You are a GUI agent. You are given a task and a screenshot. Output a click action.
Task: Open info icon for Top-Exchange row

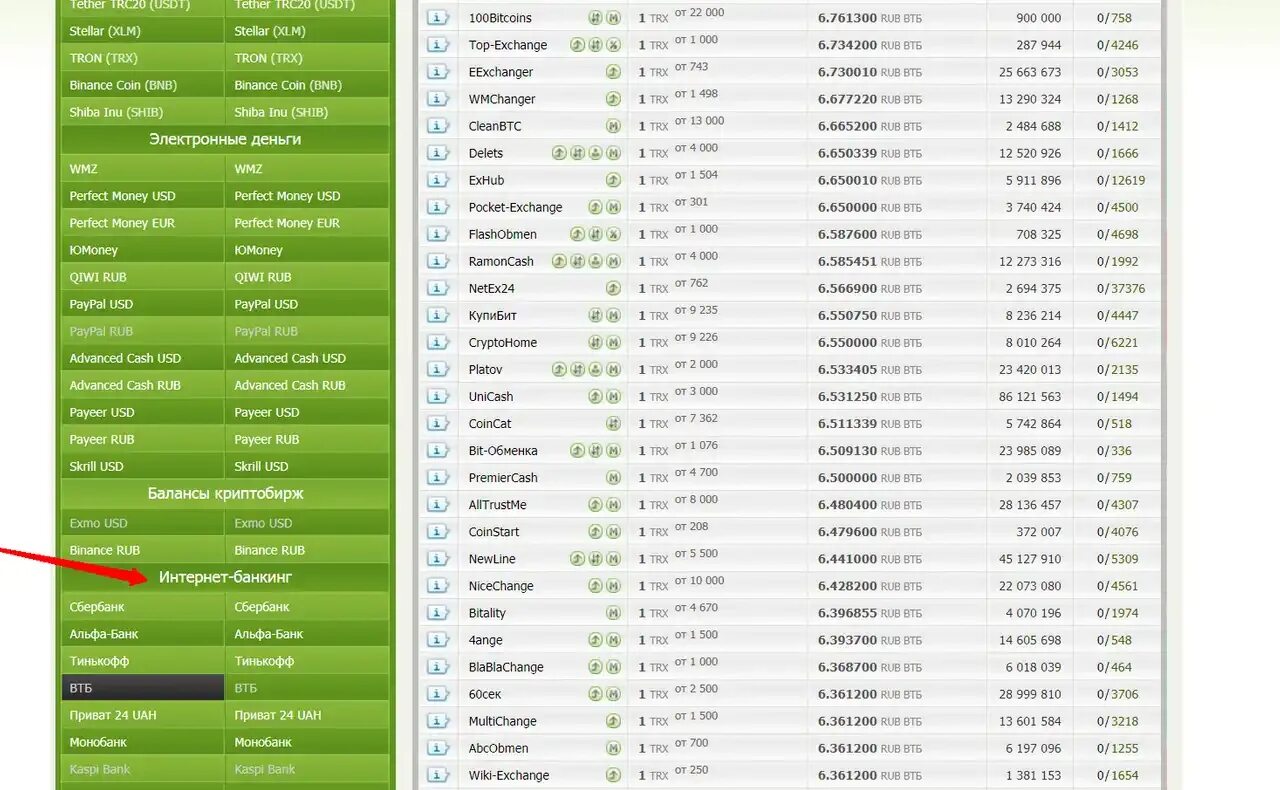pyautogui.click(x=438, y=45)
